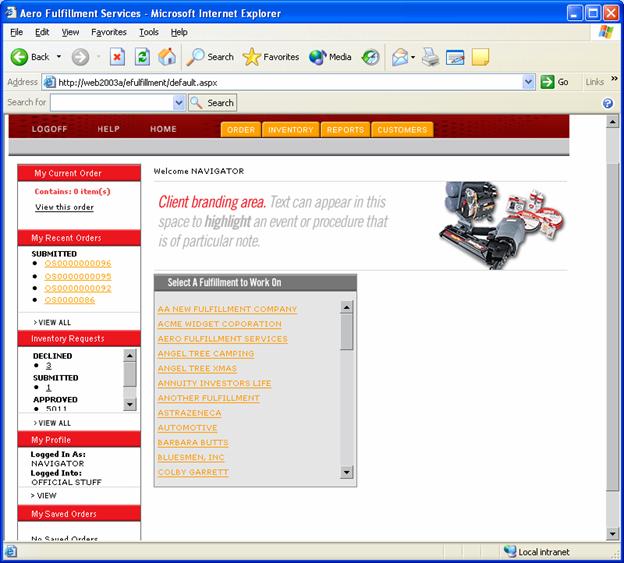This screenshot has height=563, width=624.
Task: Open the Favorites star button
Action: coord(271,57)
